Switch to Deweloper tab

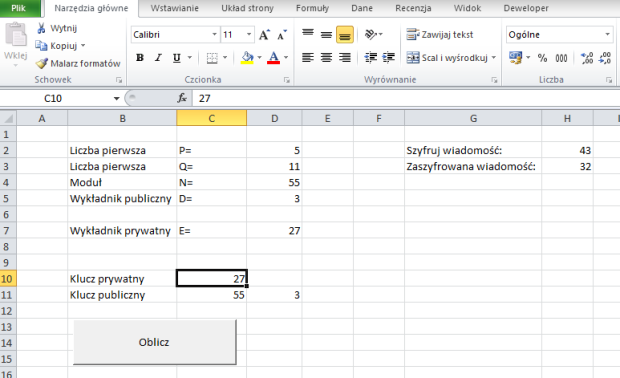pyautogui.click(x=526, y=8)
